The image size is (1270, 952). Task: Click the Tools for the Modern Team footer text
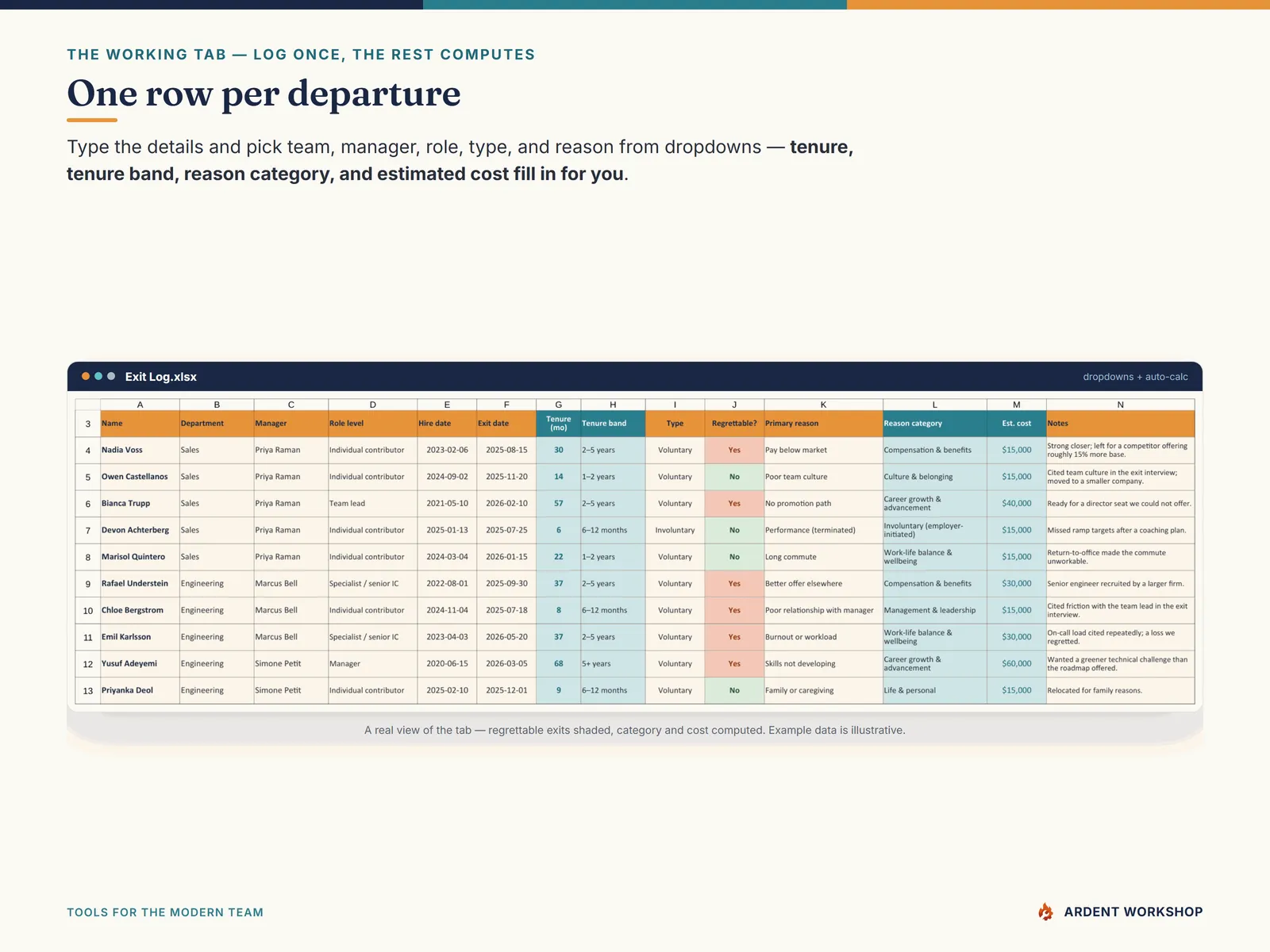coord(165,912)
